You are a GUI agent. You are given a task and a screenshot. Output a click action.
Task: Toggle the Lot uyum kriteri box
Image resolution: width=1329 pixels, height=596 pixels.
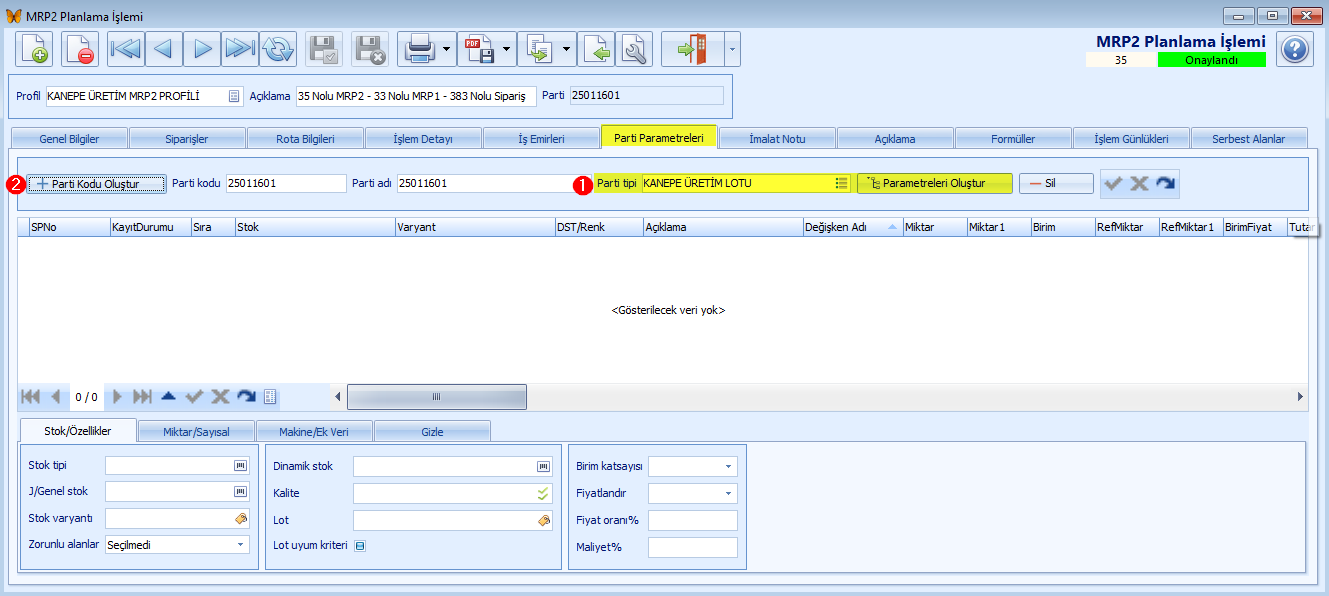pyautogui.click(x=361, y=546)
